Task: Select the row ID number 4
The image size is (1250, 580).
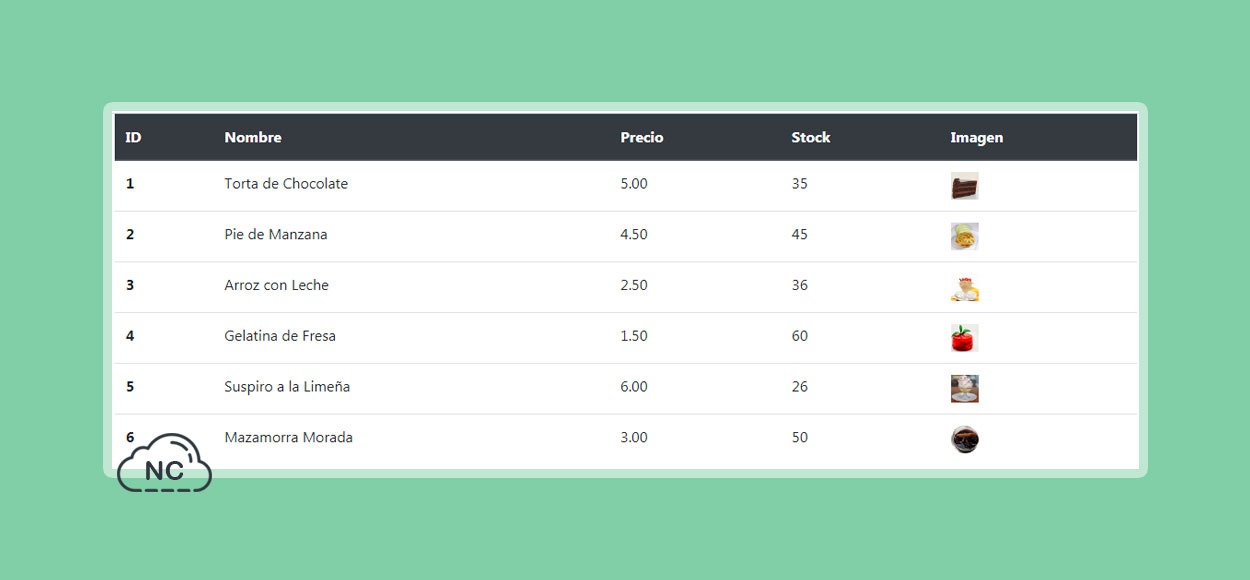Action: [x=130, y=336]
